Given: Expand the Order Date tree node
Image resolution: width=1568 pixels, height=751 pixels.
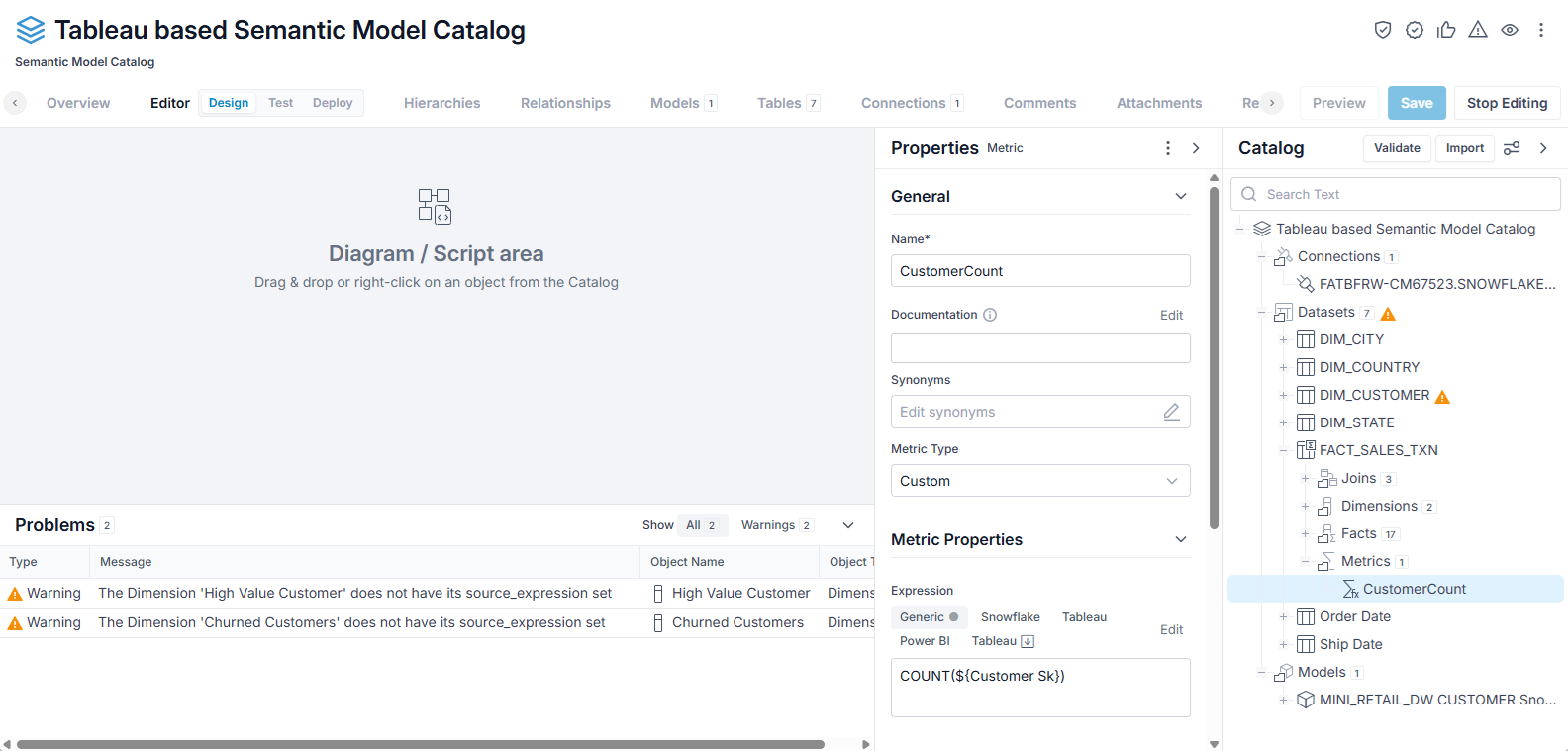Looking at the screenshot, I should pyautogui.click(x=1283, y=616).
